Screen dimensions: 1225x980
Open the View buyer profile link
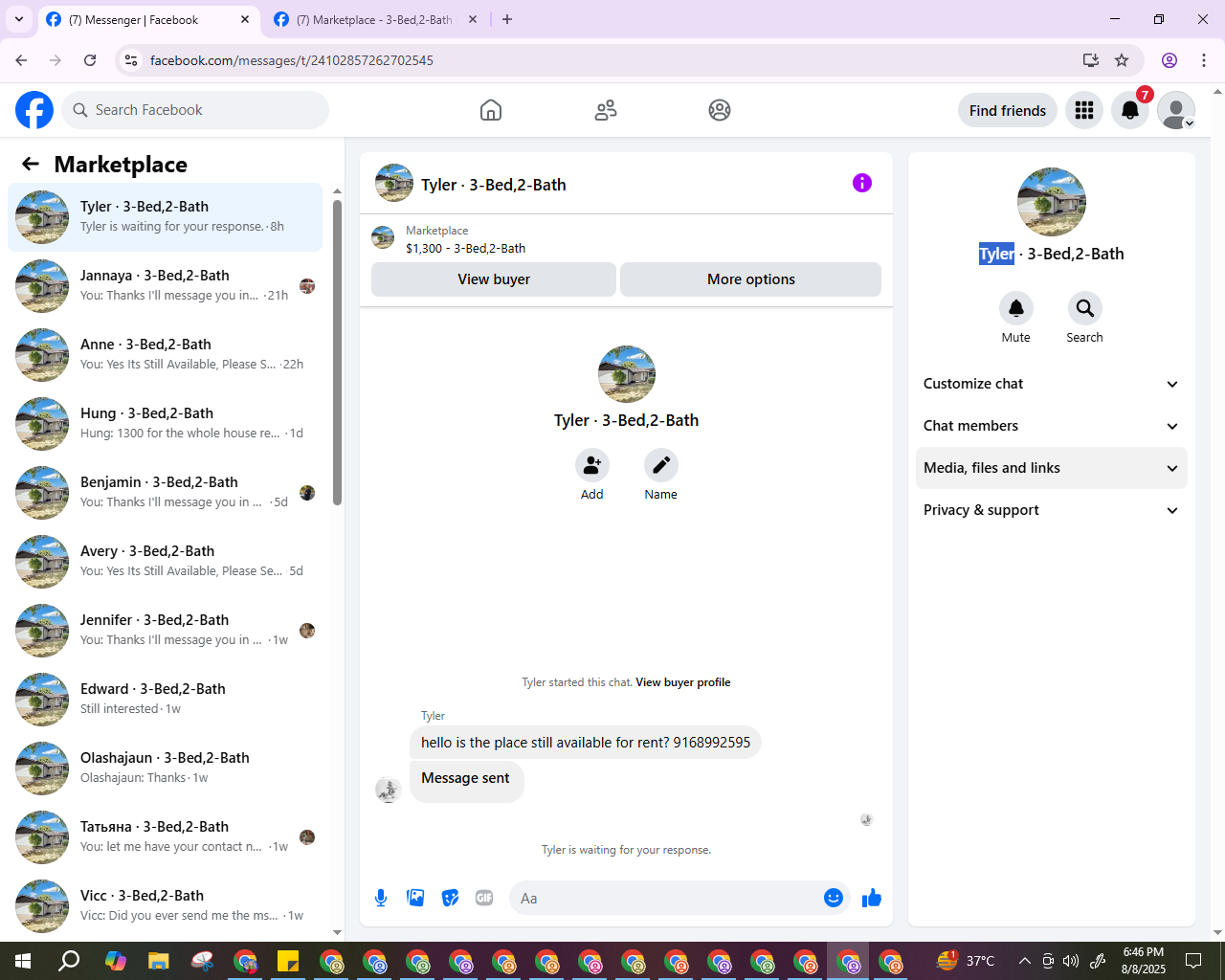[683, 682]
